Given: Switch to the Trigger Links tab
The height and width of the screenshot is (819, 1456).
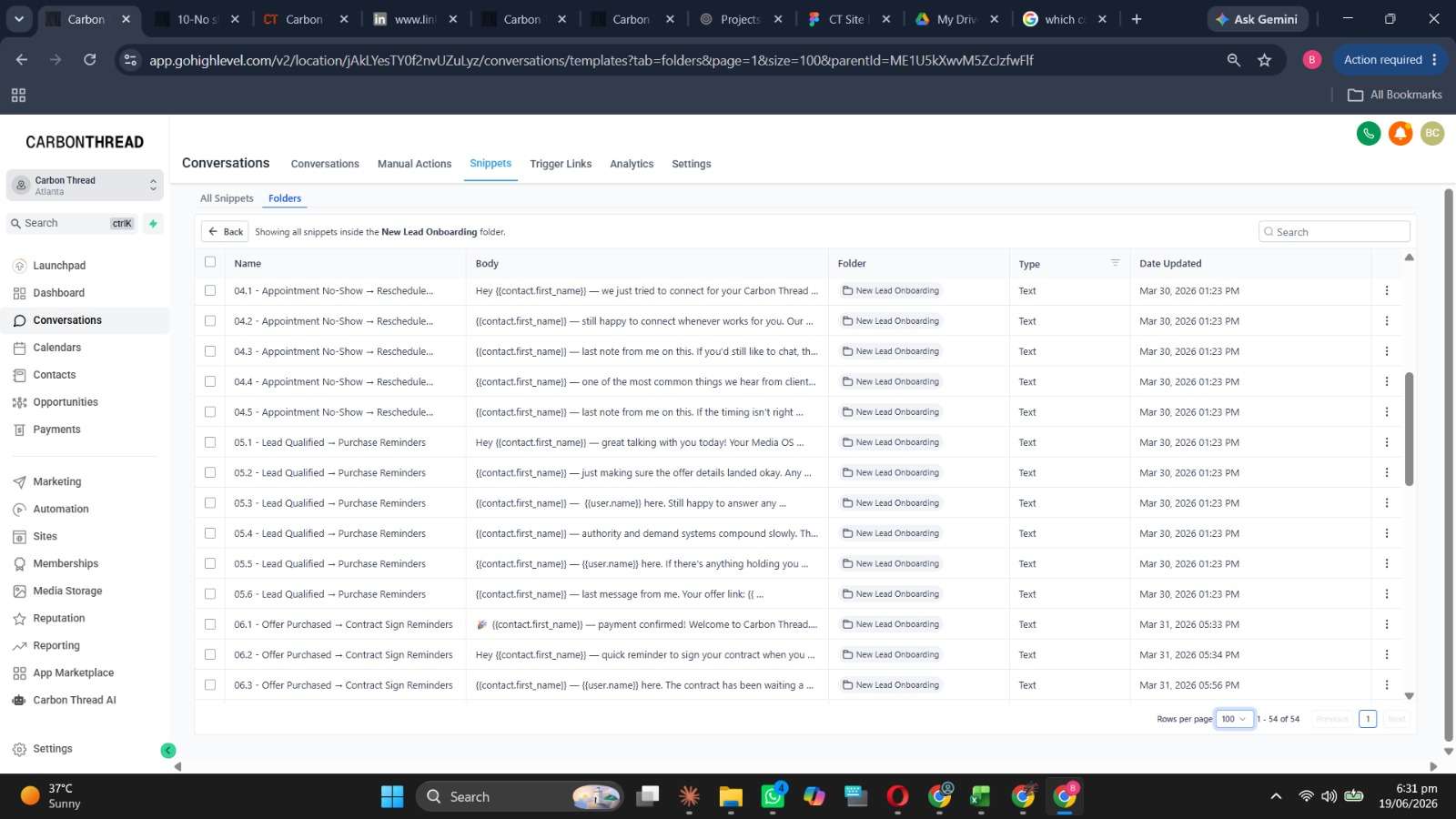Looking at the screenshot, I should coord(561,164).
